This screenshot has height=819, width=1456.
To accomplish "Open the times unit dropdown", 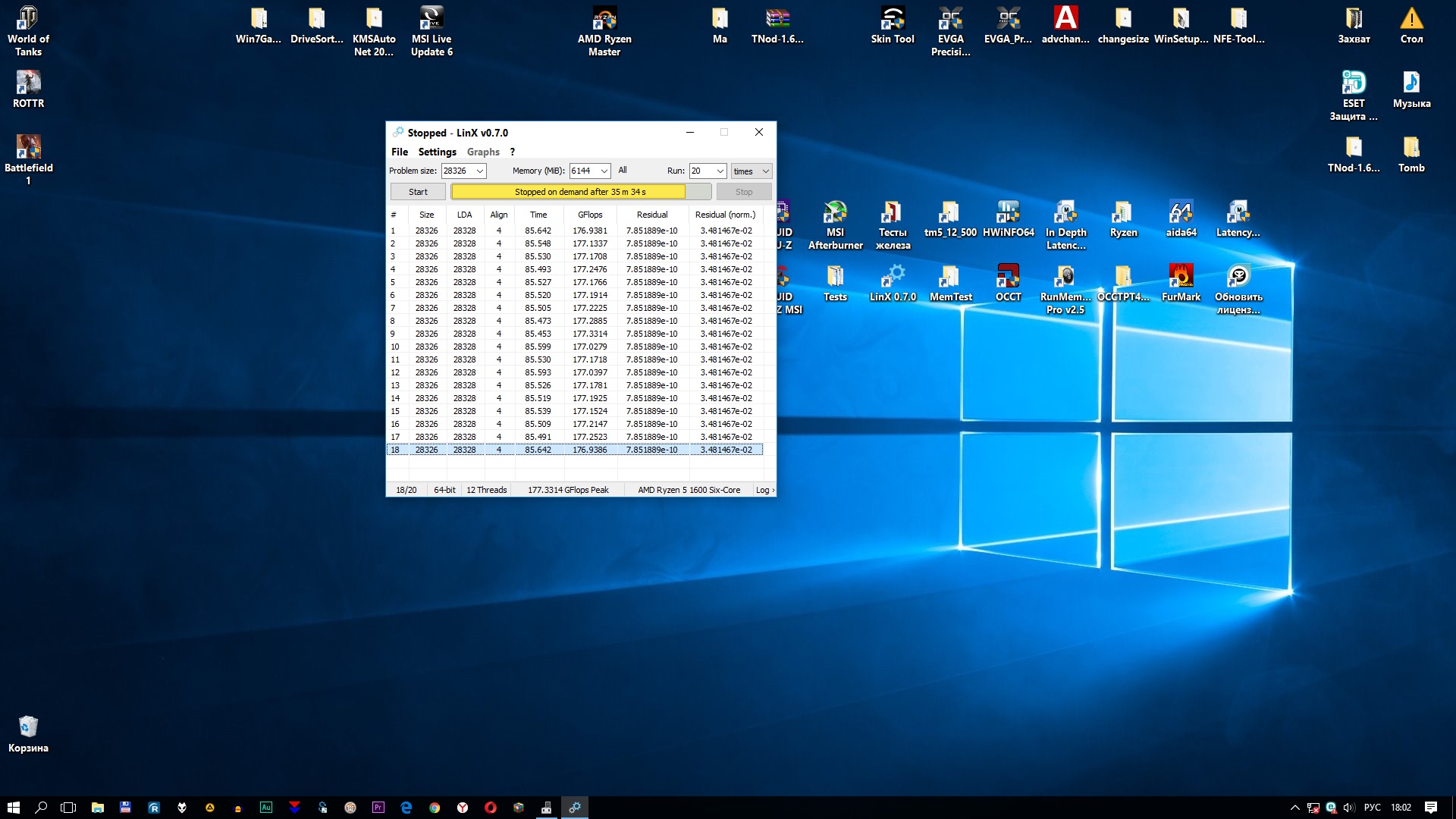I will [x=765, y=171].
